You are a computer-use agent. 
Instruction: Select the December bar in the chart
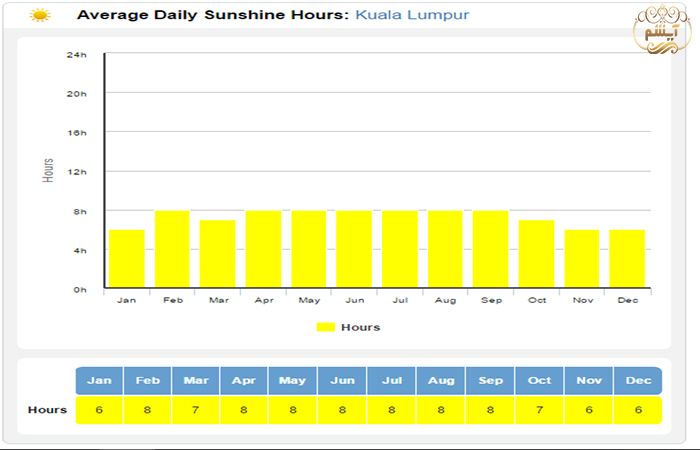click(627, 259)
